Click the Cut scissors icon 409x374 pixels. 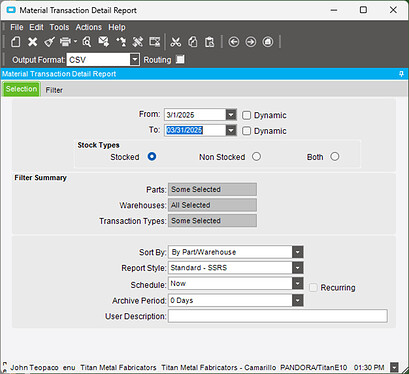coord(176,42)
